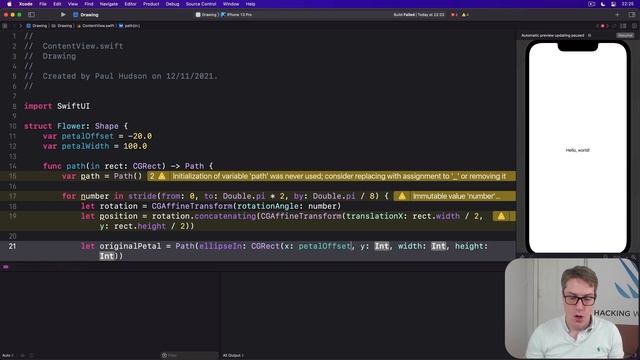The height and width of the screenshot is (360, 640).
Task: Click line number 14 in the gutter
Action: 13,166
